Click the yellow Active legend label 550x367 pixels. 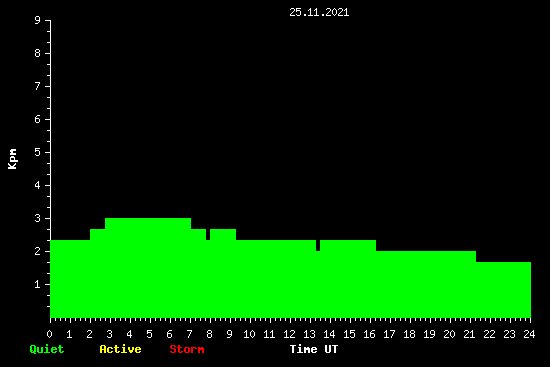pyautogui.click(x=120, y=349)
